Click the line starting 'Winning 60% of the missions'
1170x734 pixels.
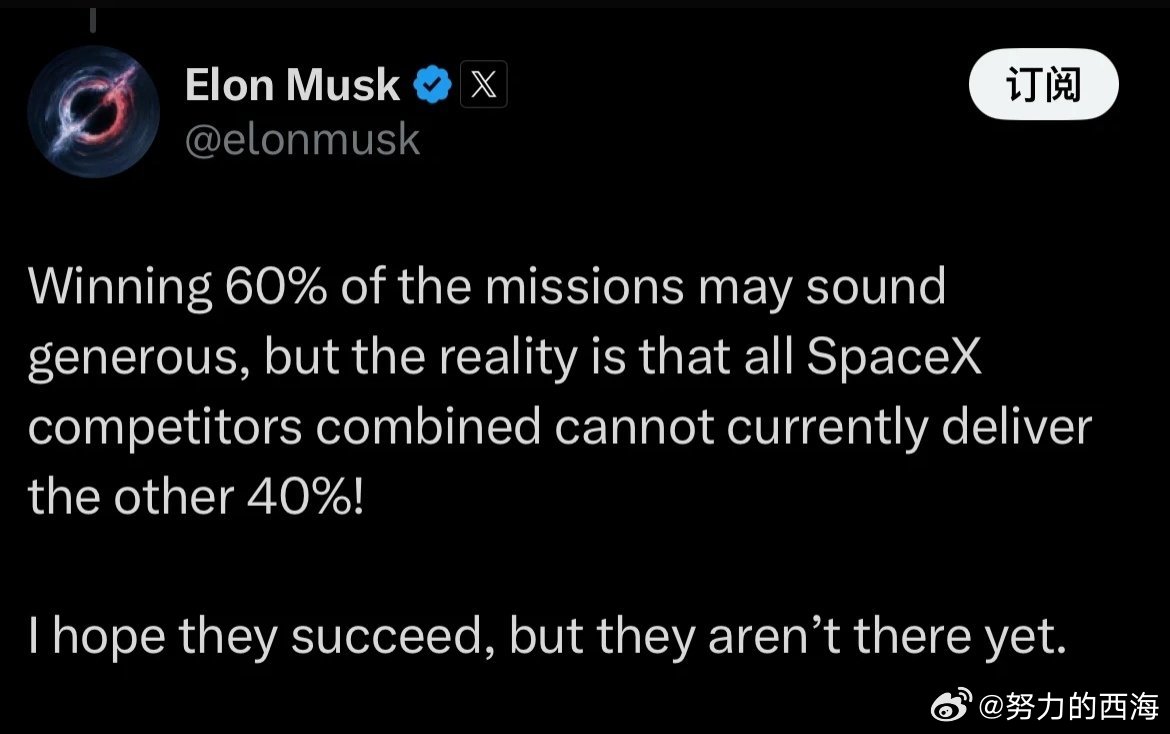click(487, 288)
